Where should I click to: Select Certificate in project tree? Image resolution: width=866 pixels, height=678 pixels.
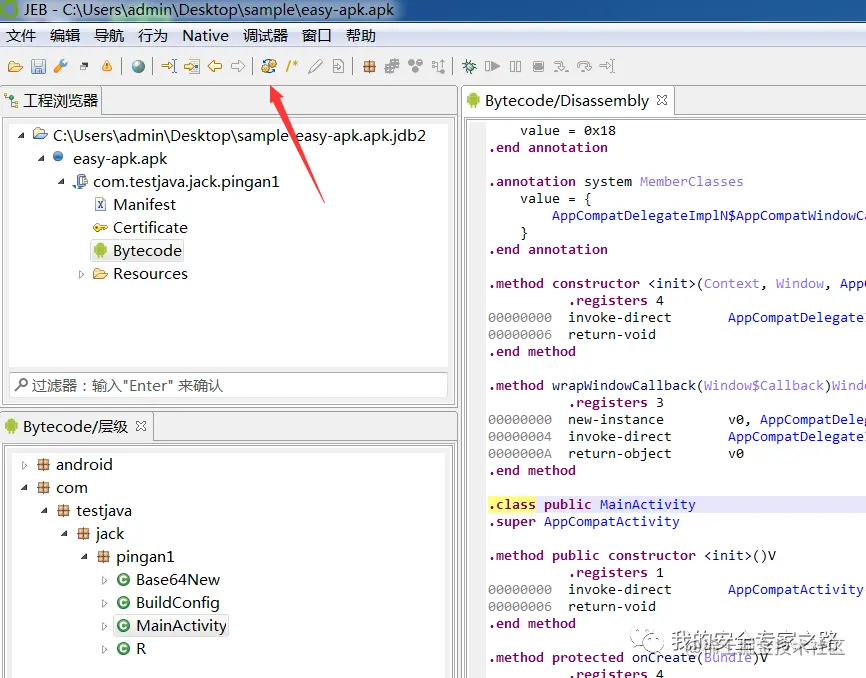pyautogui.click(x=150, y=228)
